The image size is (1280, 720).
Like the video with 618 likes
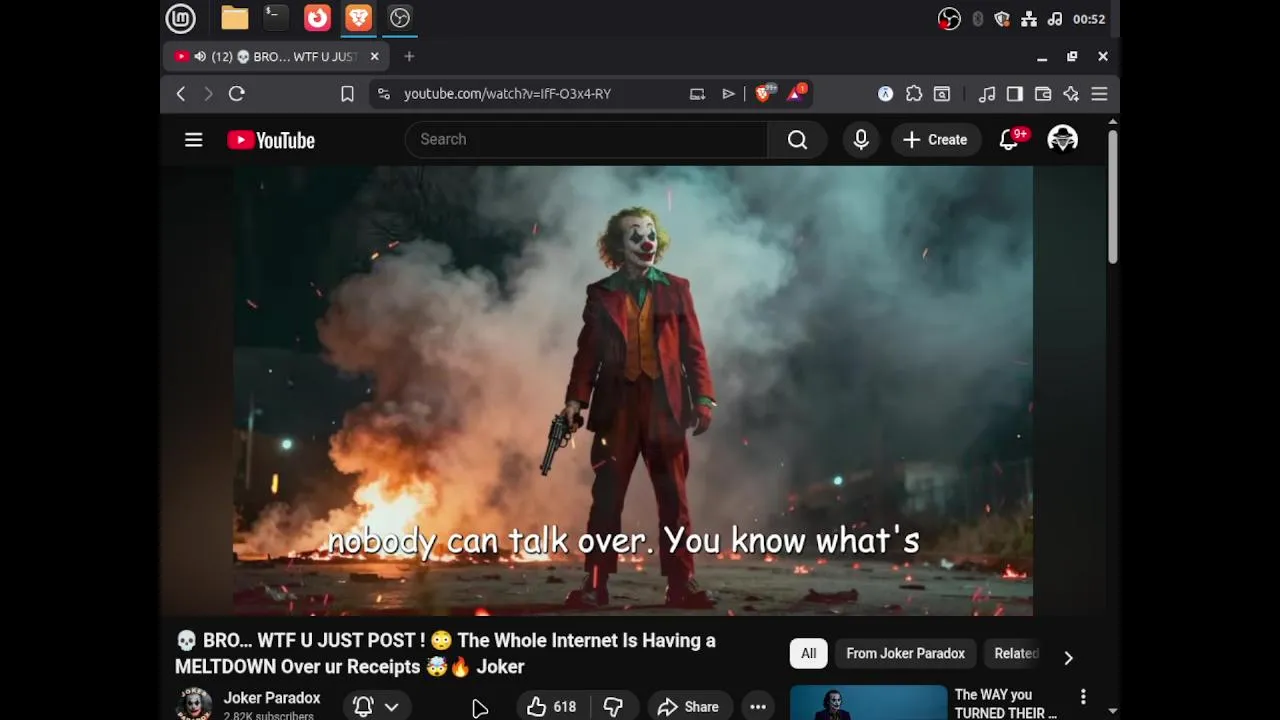[552, 707]
